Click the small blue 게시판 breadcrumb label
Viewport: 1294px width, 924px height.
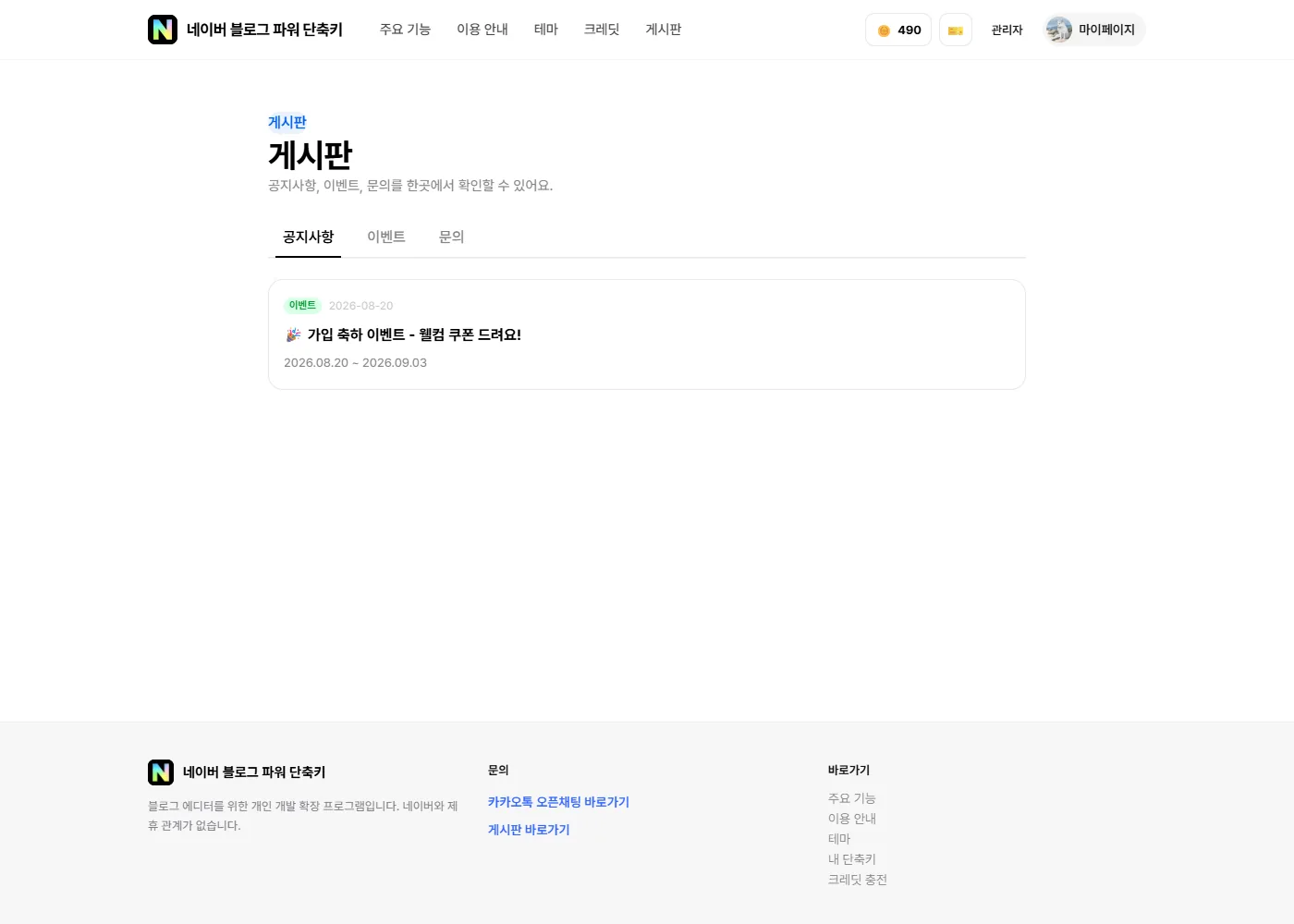pyautogui.click(x=287, y=122)
